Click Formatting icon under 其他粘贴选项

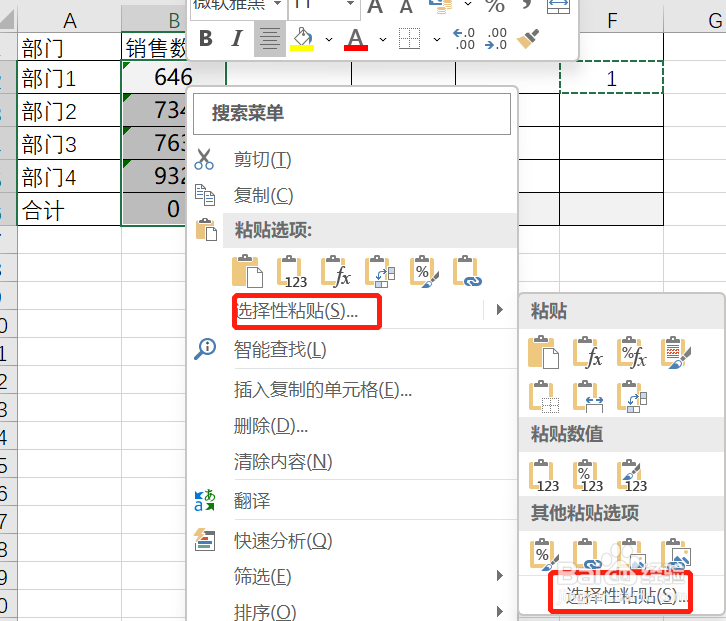point(544,554)
